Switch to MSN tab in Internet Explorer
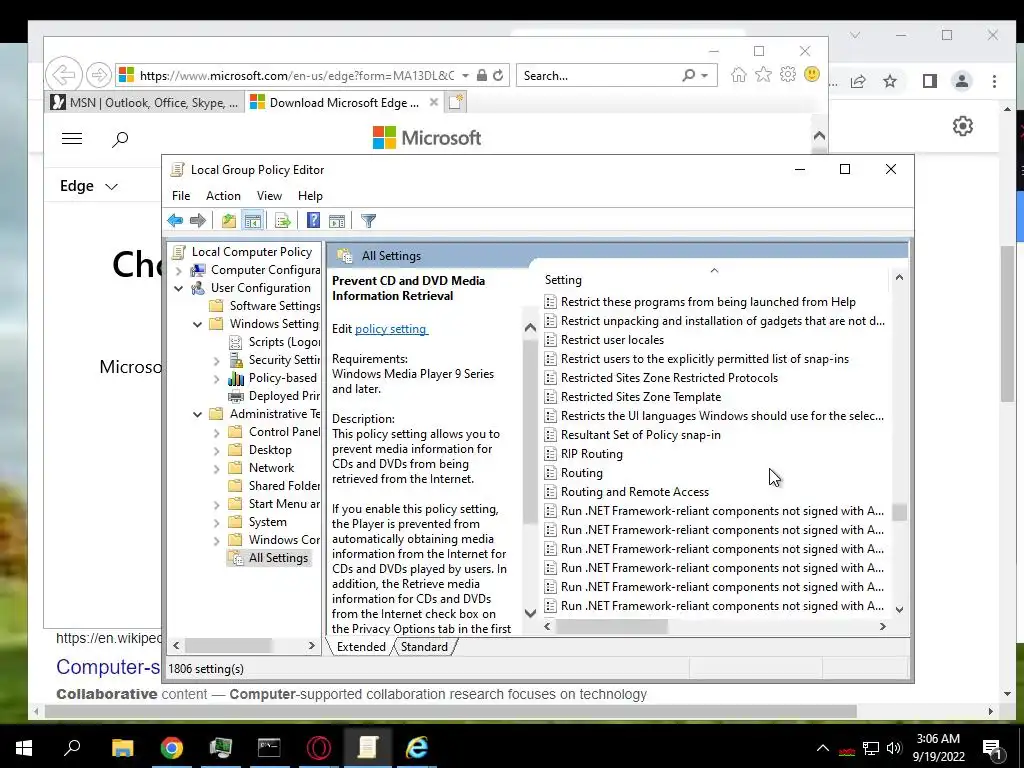This screenshot has height=768, width=1024. pos(145,103)
